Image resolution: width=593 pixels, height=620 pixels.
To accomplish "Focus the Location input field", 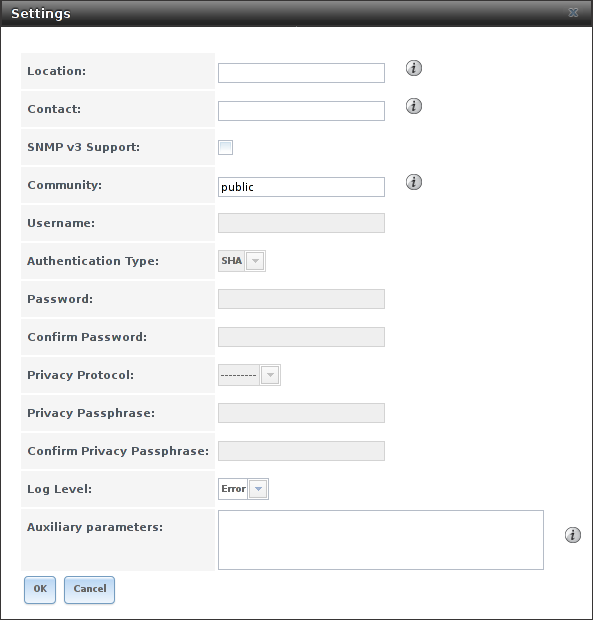I will coord(301,73).
